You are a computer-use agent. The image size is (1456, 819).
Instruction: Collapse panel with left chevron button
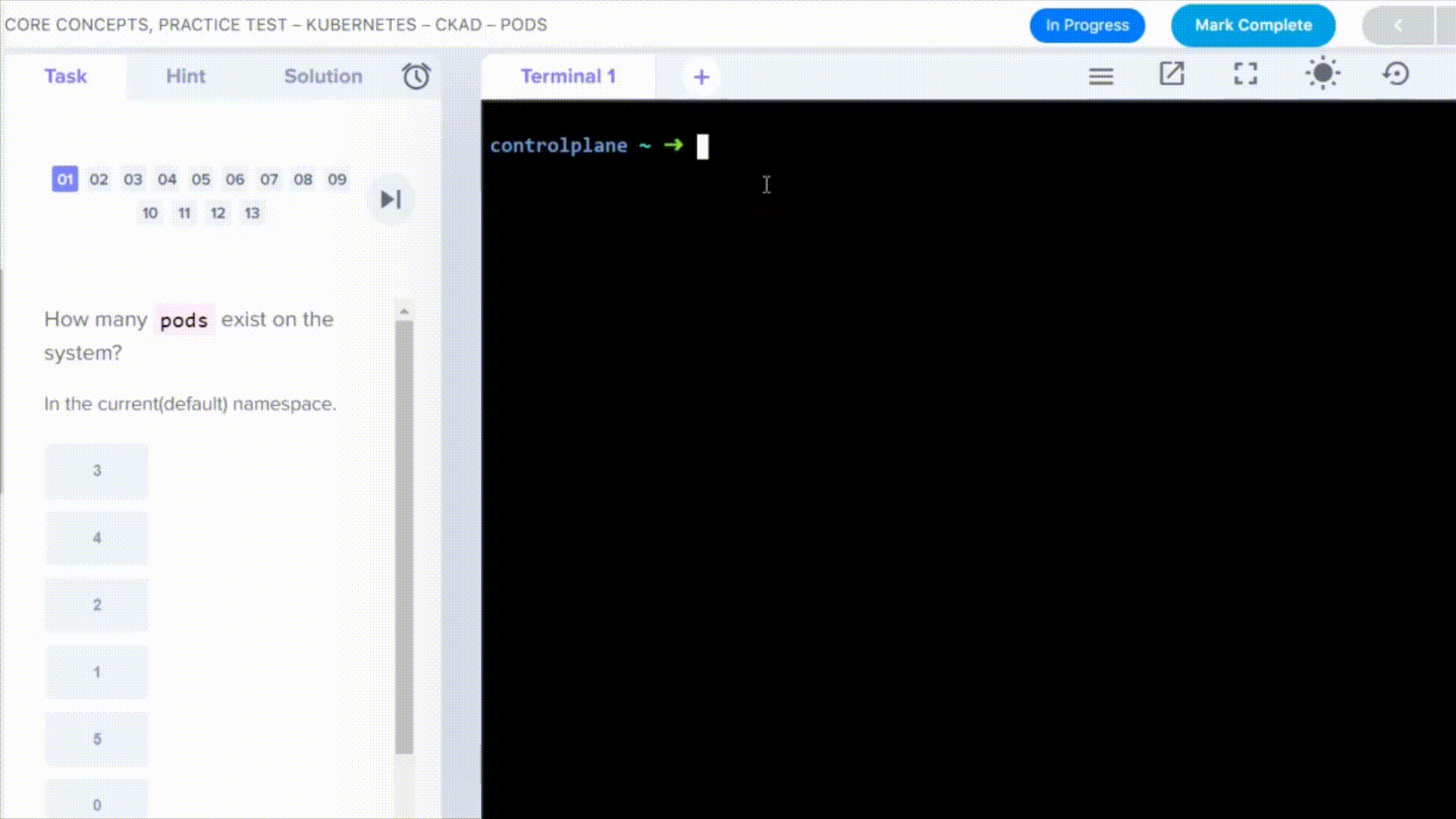pyautogui.click(x=1398, y=25)
